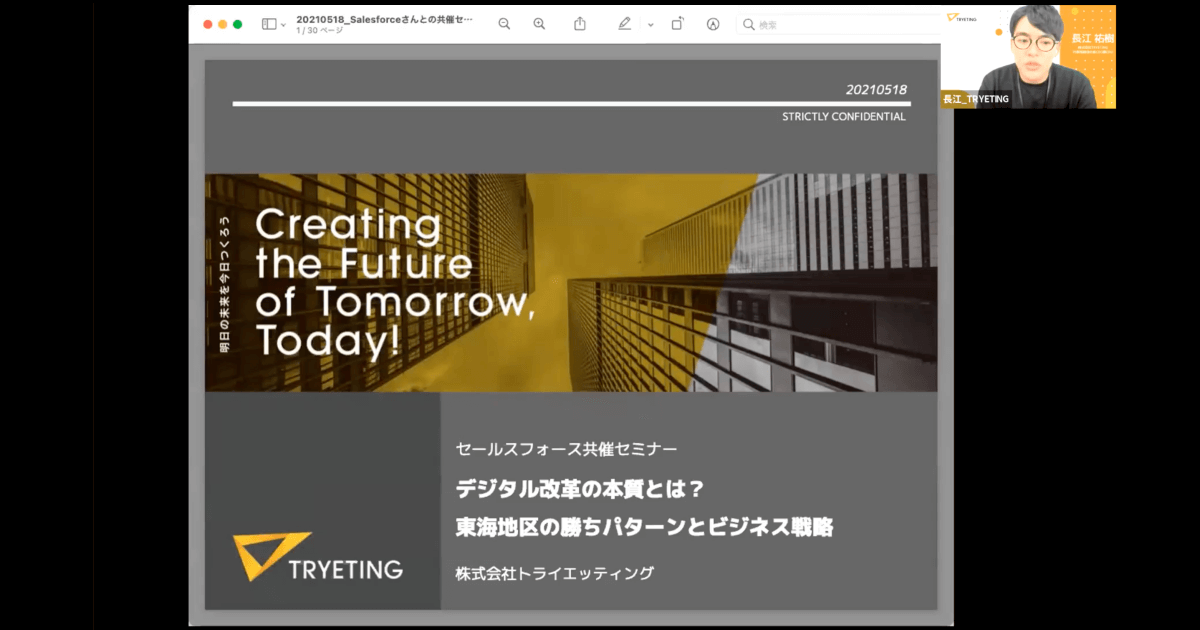The image size is (1200, 630).
Task: Expand the highlight color dropdown arrow
Action: (x=650, y=25)
